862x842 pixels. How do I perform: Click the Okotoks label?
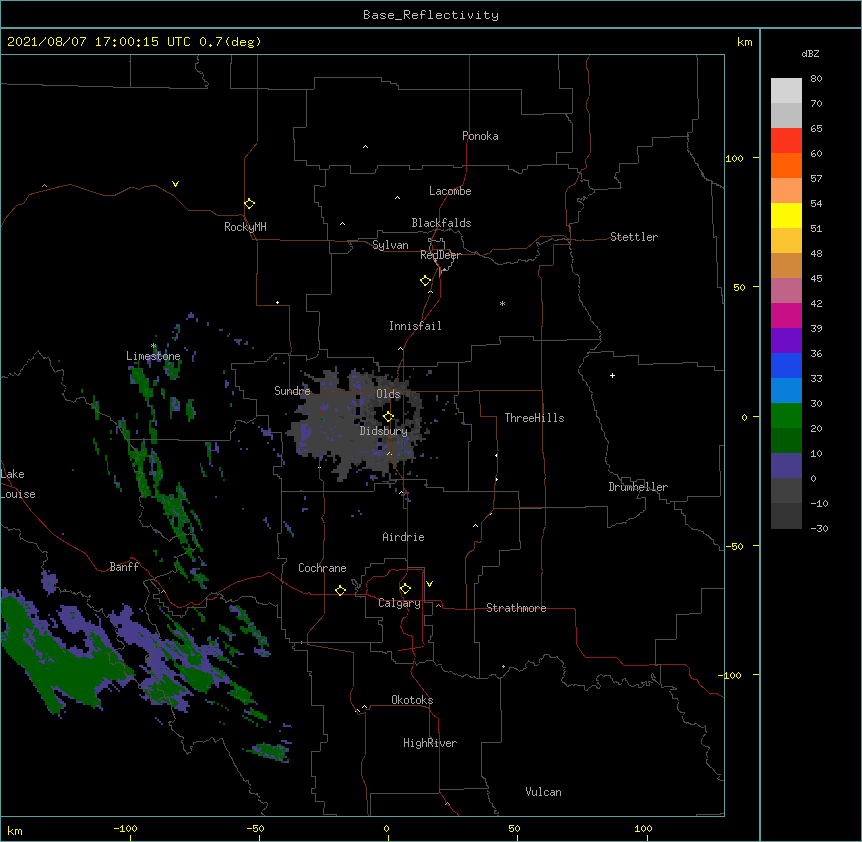[412, 700]
